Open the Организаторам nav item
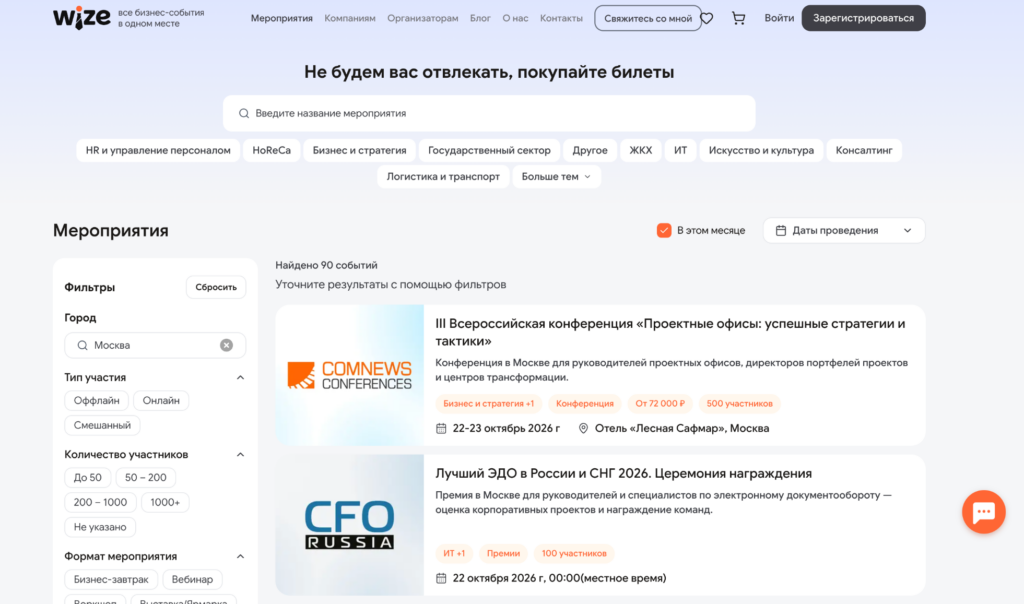The image size is (1024, 604). pyautogui.click(x=423, y=18)
